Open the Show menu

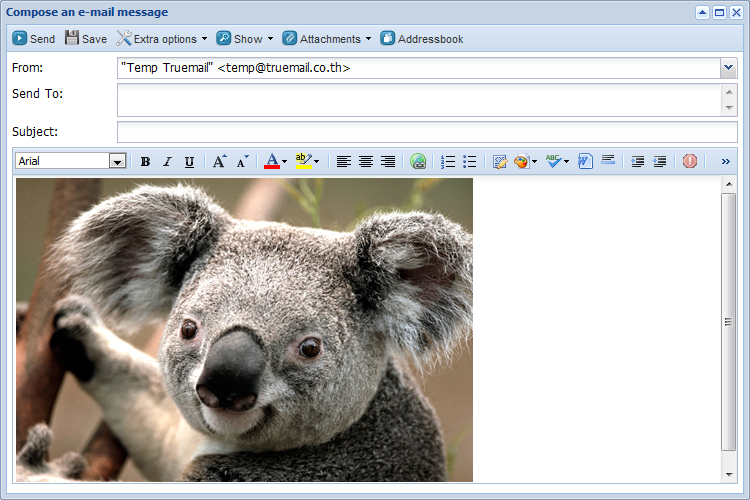click(x=244, y=39)
